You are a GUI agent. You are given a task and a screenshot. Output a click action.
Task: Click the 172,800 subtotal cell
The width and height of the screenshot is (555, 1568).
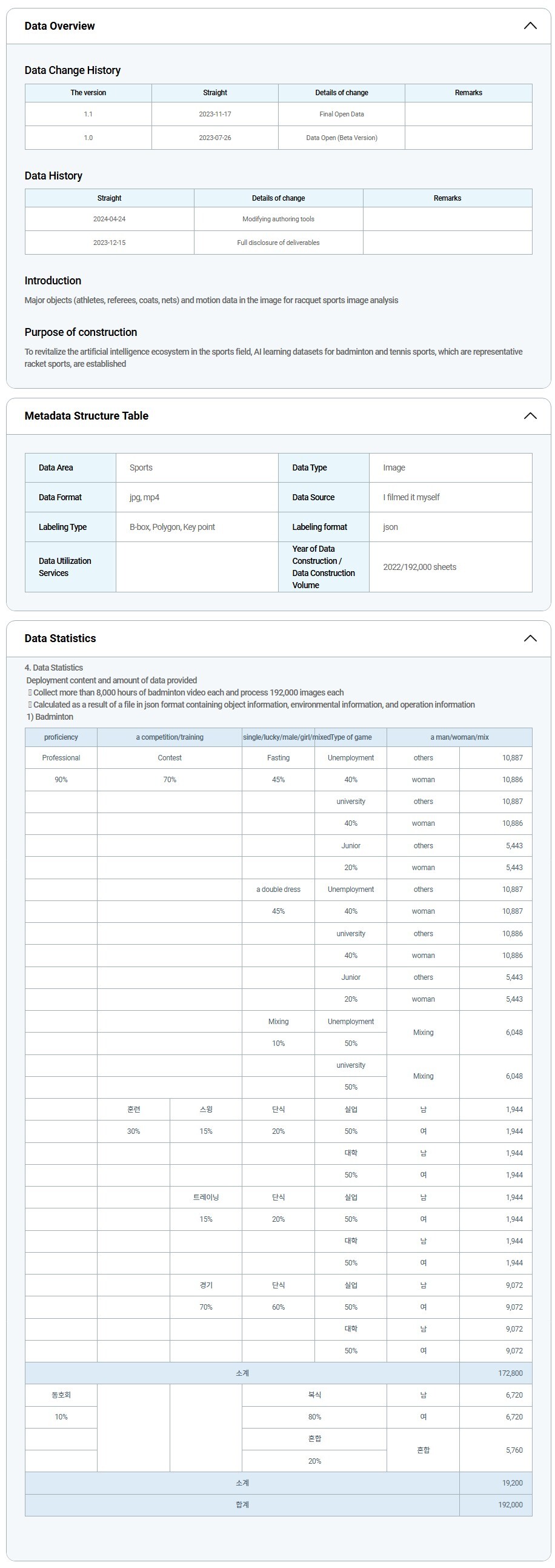(510, 1373)
